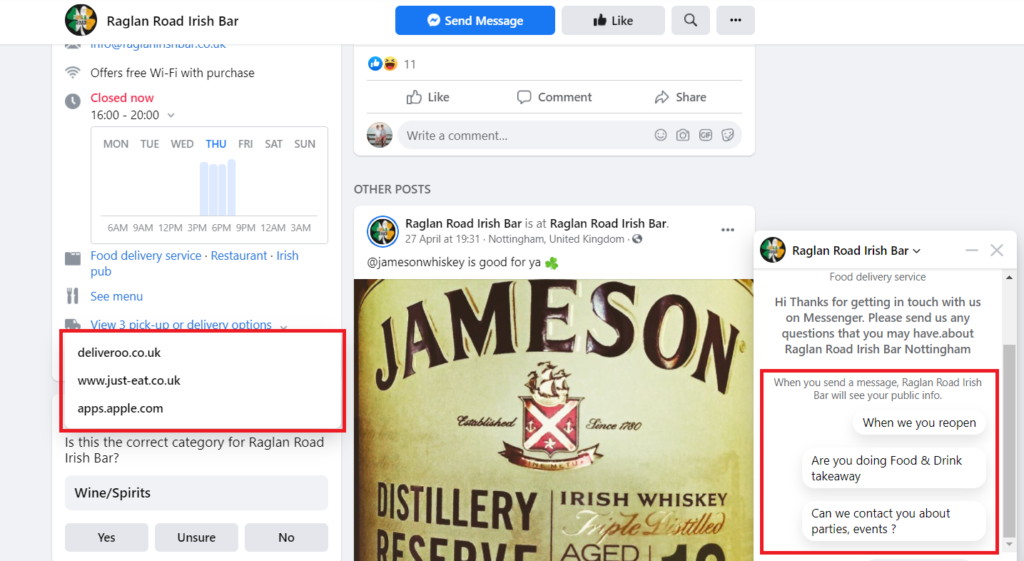Expand opening hours 16:00 - 20:00 chevron
1024x561 pixels.
[x=170, y=115]
